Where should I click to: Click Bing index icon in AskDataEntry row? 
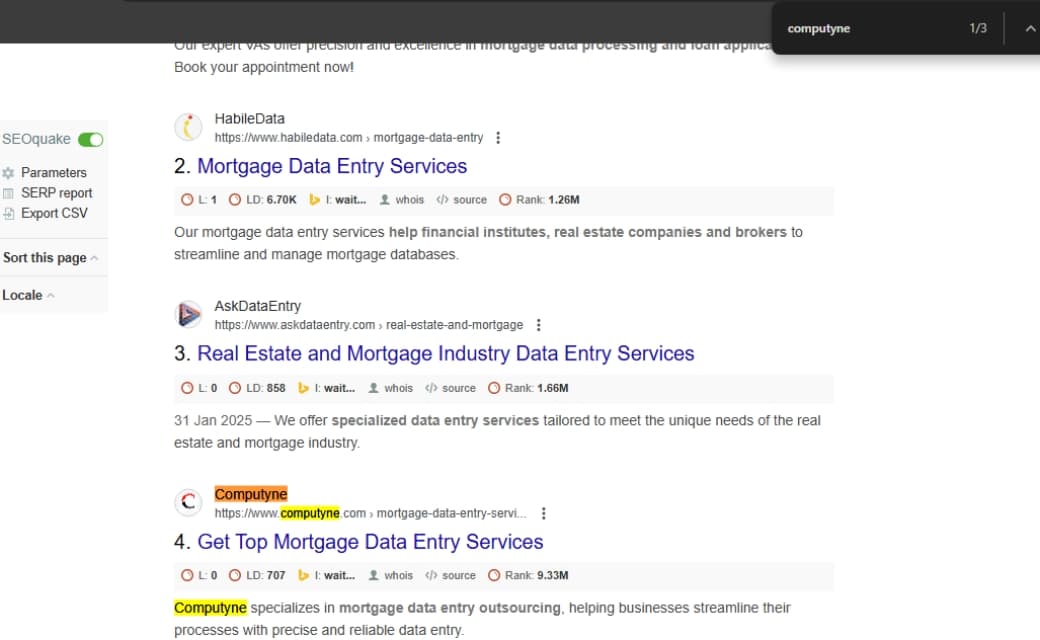point(303,388)
